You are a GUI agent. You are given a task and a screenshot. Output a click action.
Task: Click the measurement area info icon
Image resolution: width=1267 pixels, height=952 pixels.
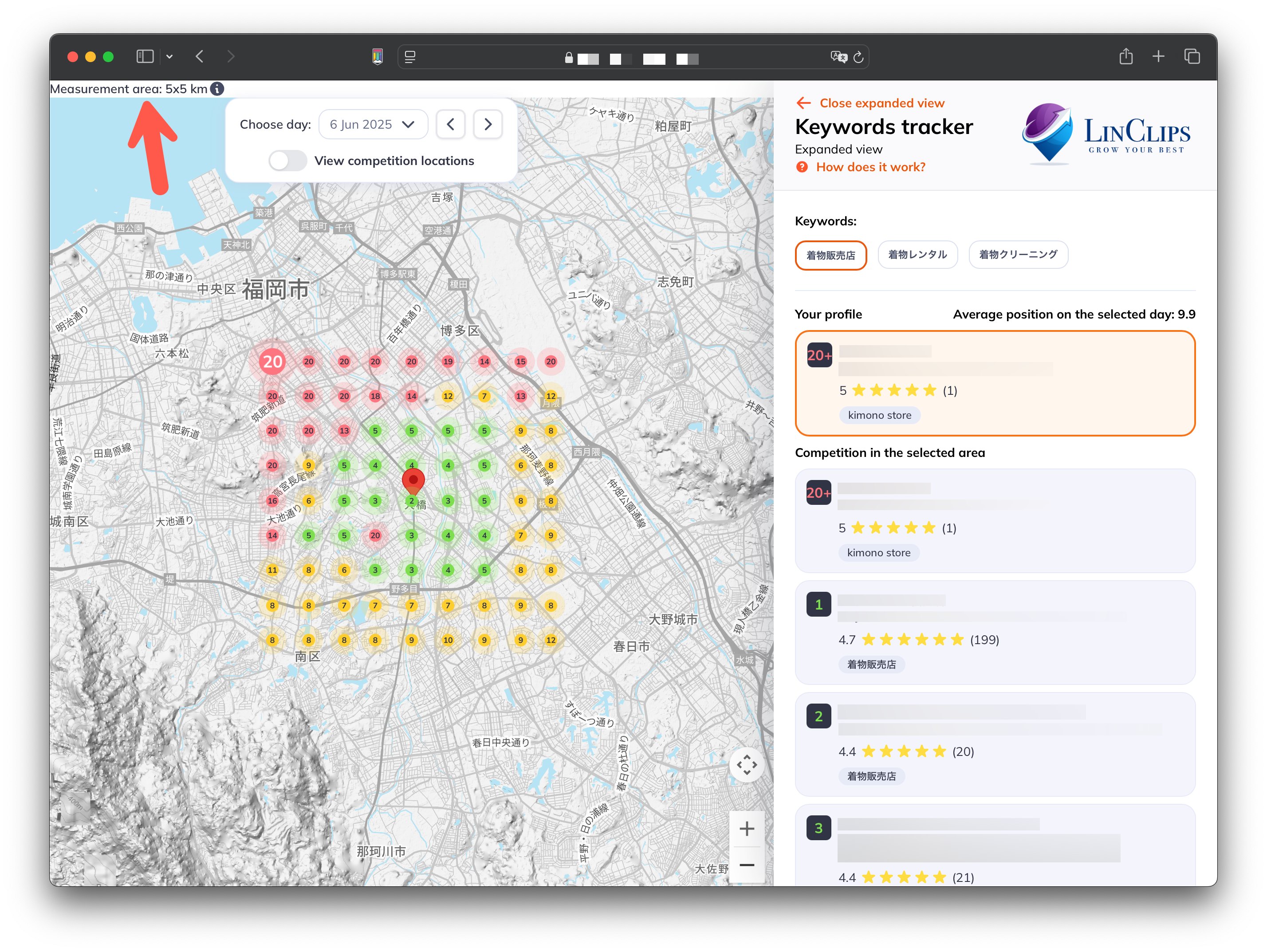(x=217, y=89)
